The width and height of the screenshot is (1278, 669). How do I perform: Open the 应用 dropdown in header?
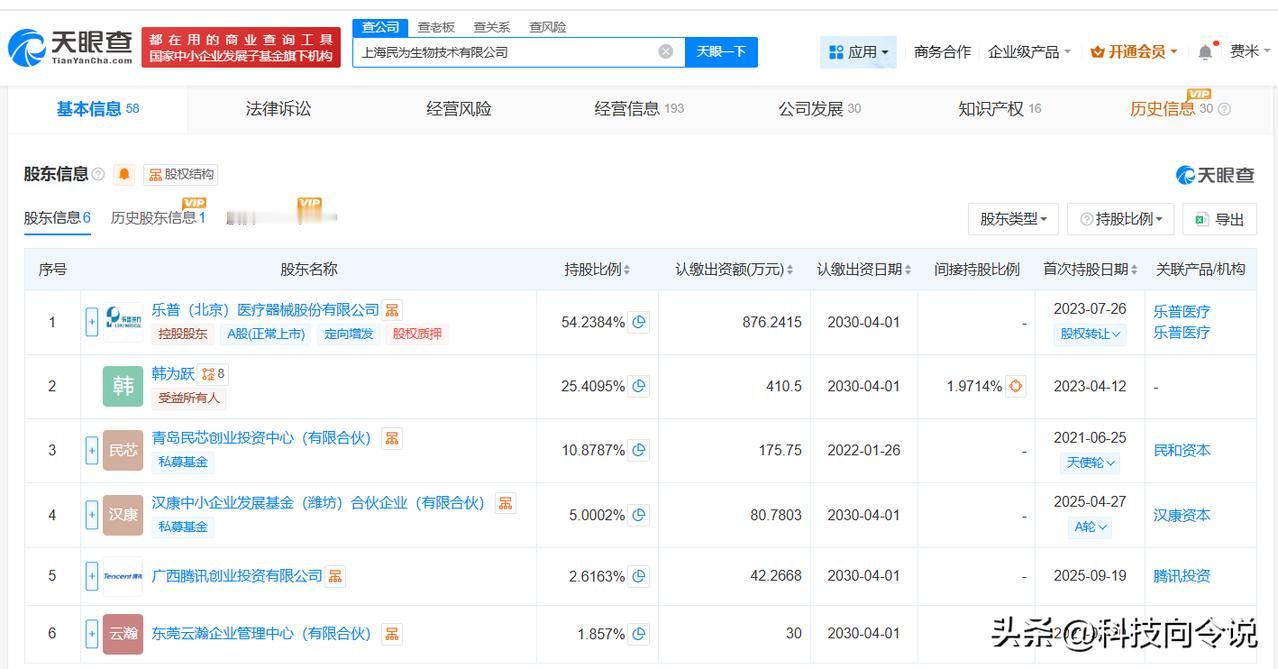coord(858,52)
